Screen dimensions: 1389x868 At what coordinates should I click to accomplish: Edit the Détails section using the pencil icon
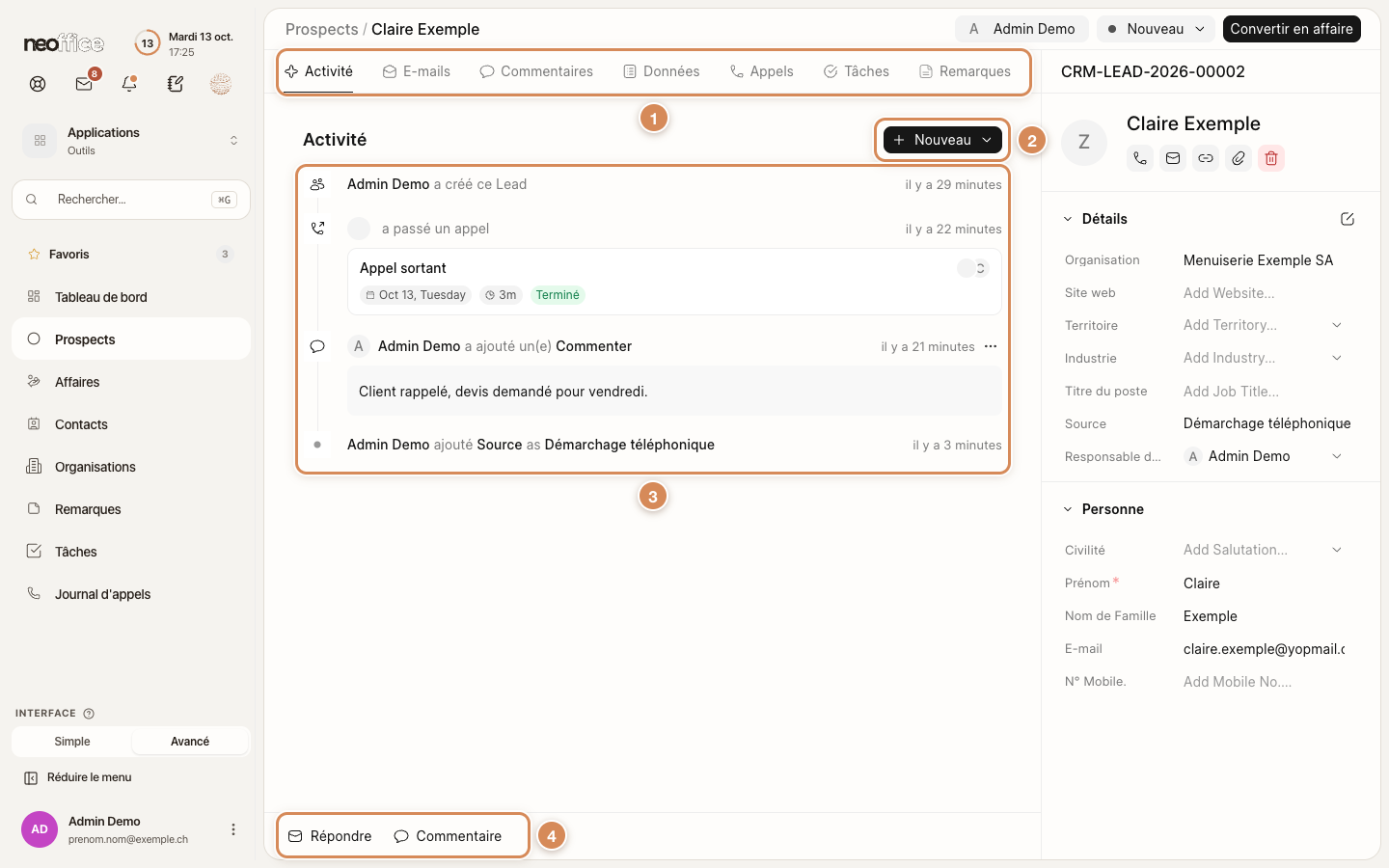point(1348,219)
